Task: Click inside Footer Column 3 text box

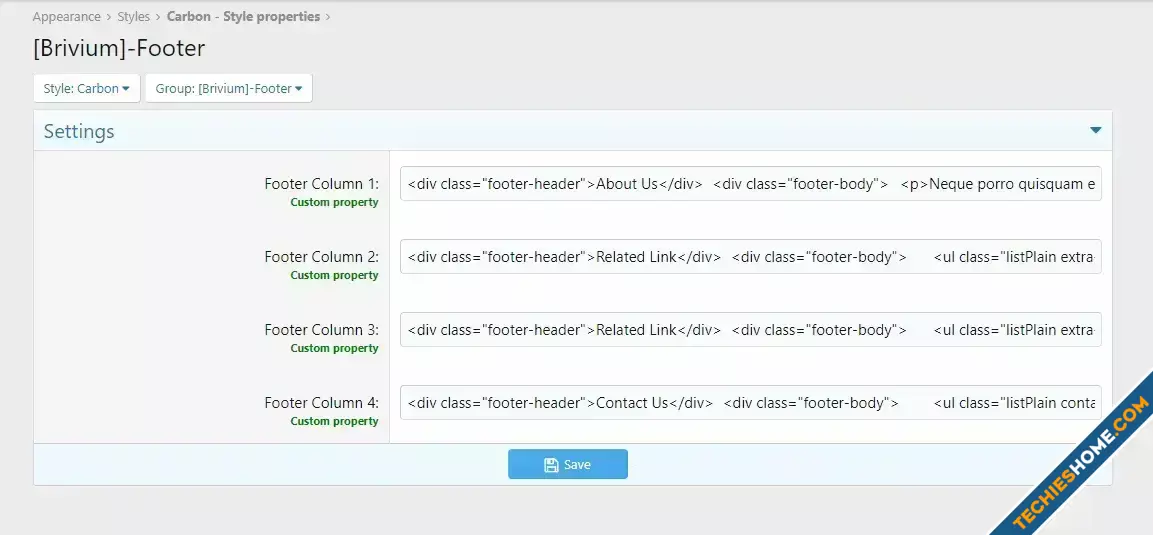Action: click(751, 329)
